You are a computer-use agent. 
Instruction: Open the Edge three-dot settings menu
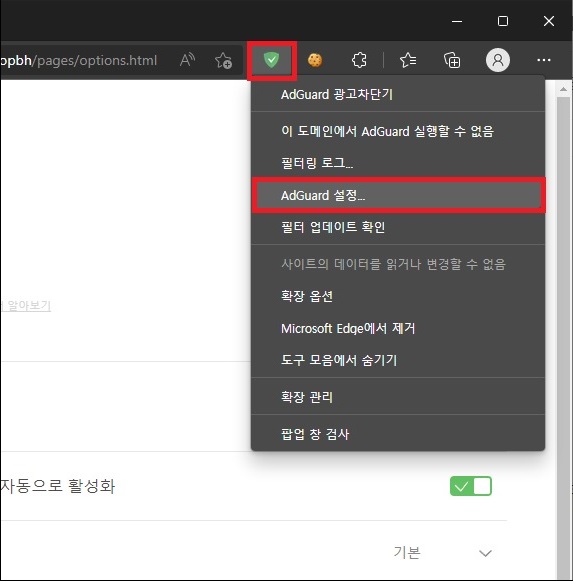[544, 60]
